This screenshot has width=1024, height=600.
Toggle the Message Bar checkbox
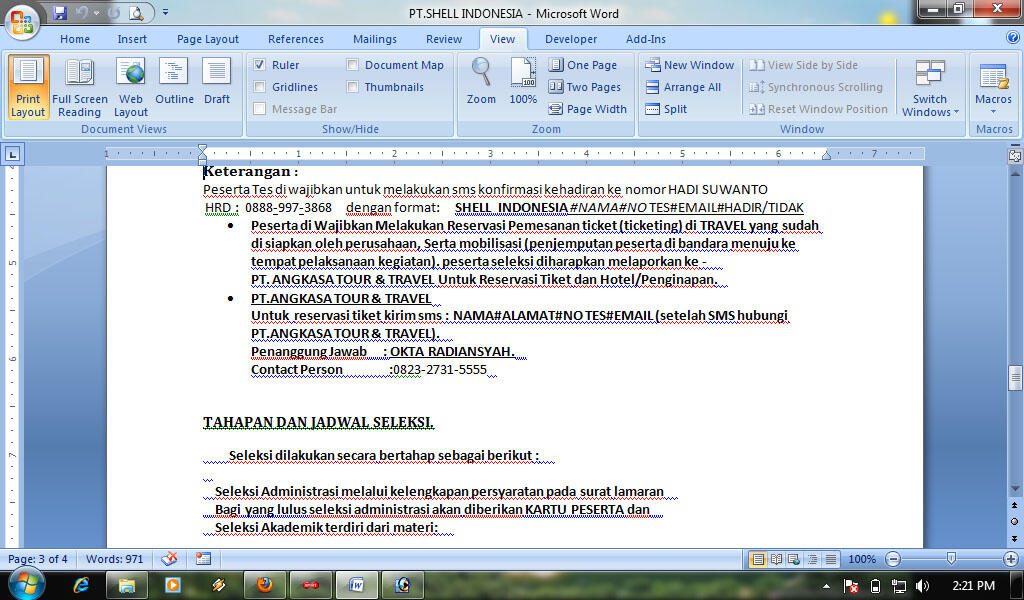tap(259, 109)
